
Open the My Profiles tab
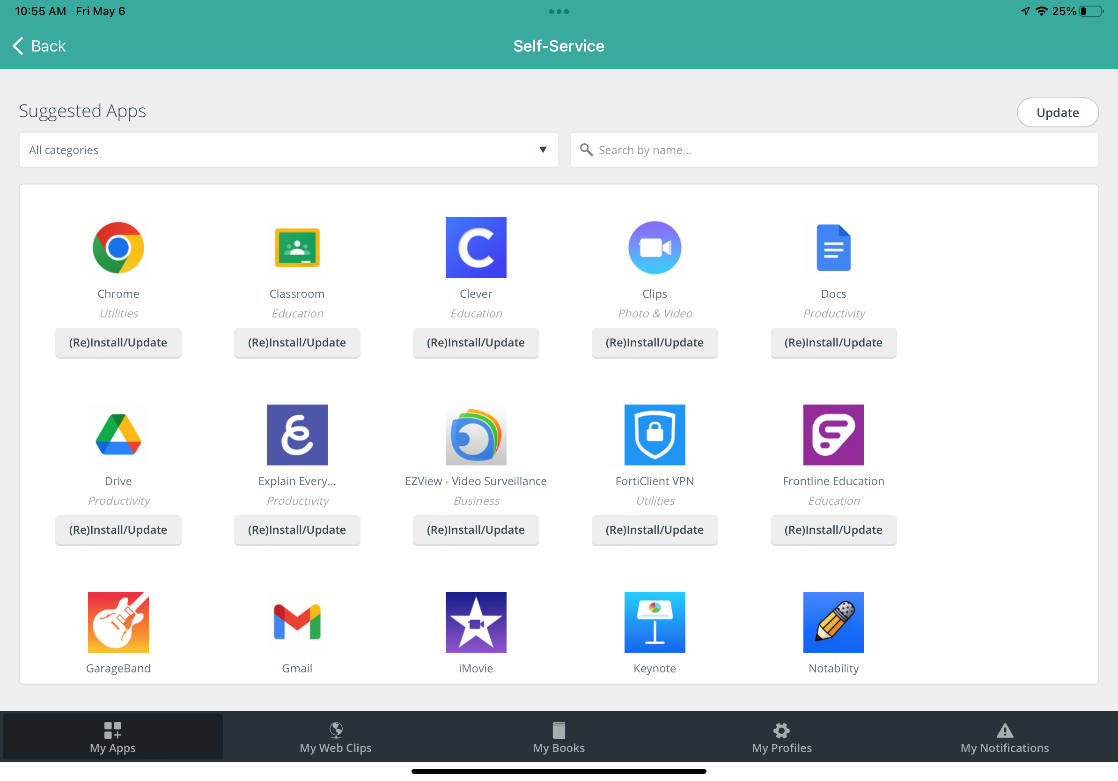coord(782,737)
